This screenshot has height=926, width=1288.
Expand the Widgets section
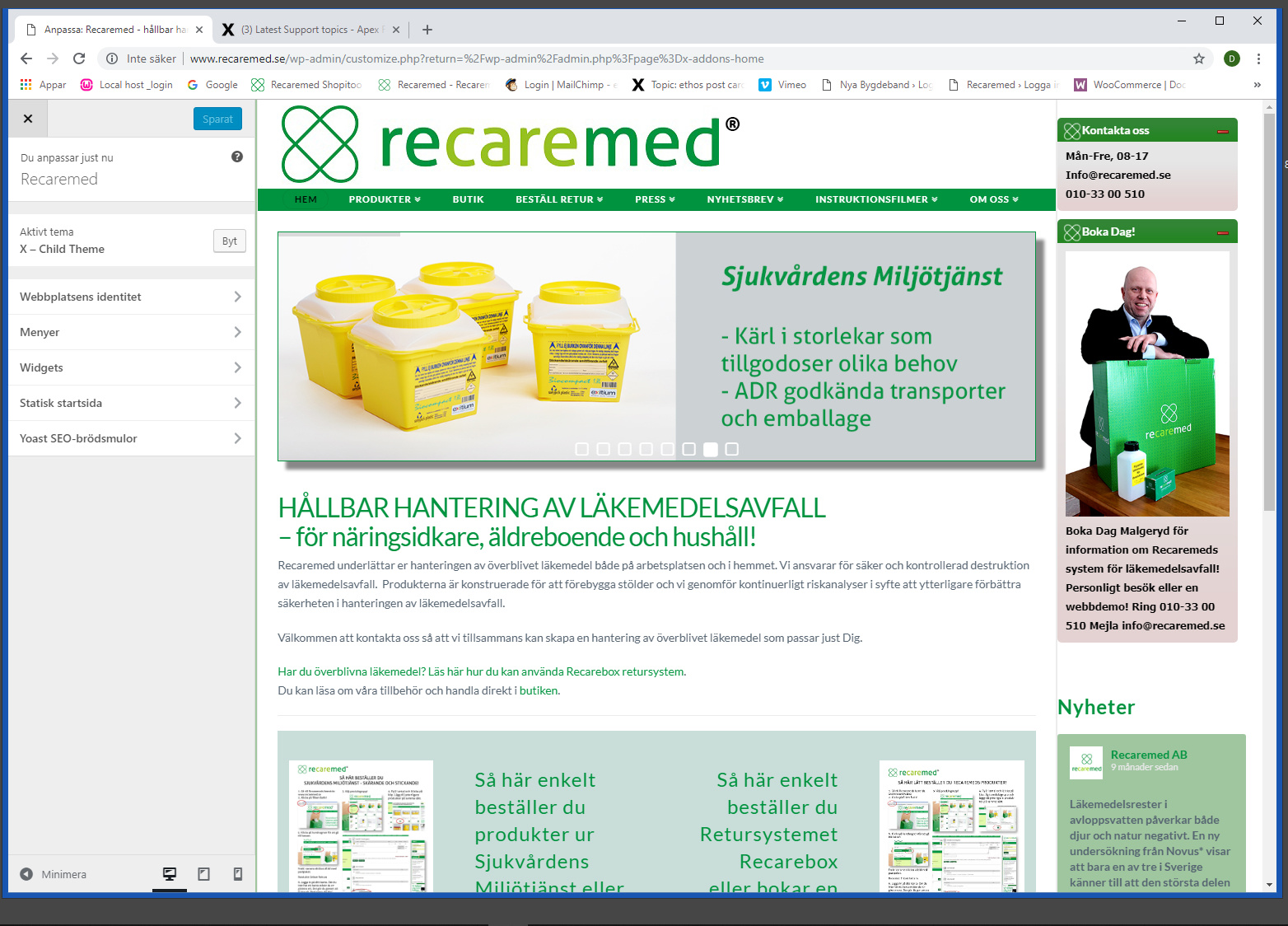click(x=132, y=367)
